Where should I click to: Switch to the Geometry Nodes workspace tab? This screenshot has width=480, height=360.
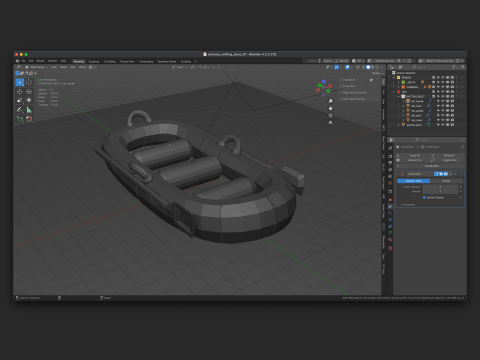[167, 61]
